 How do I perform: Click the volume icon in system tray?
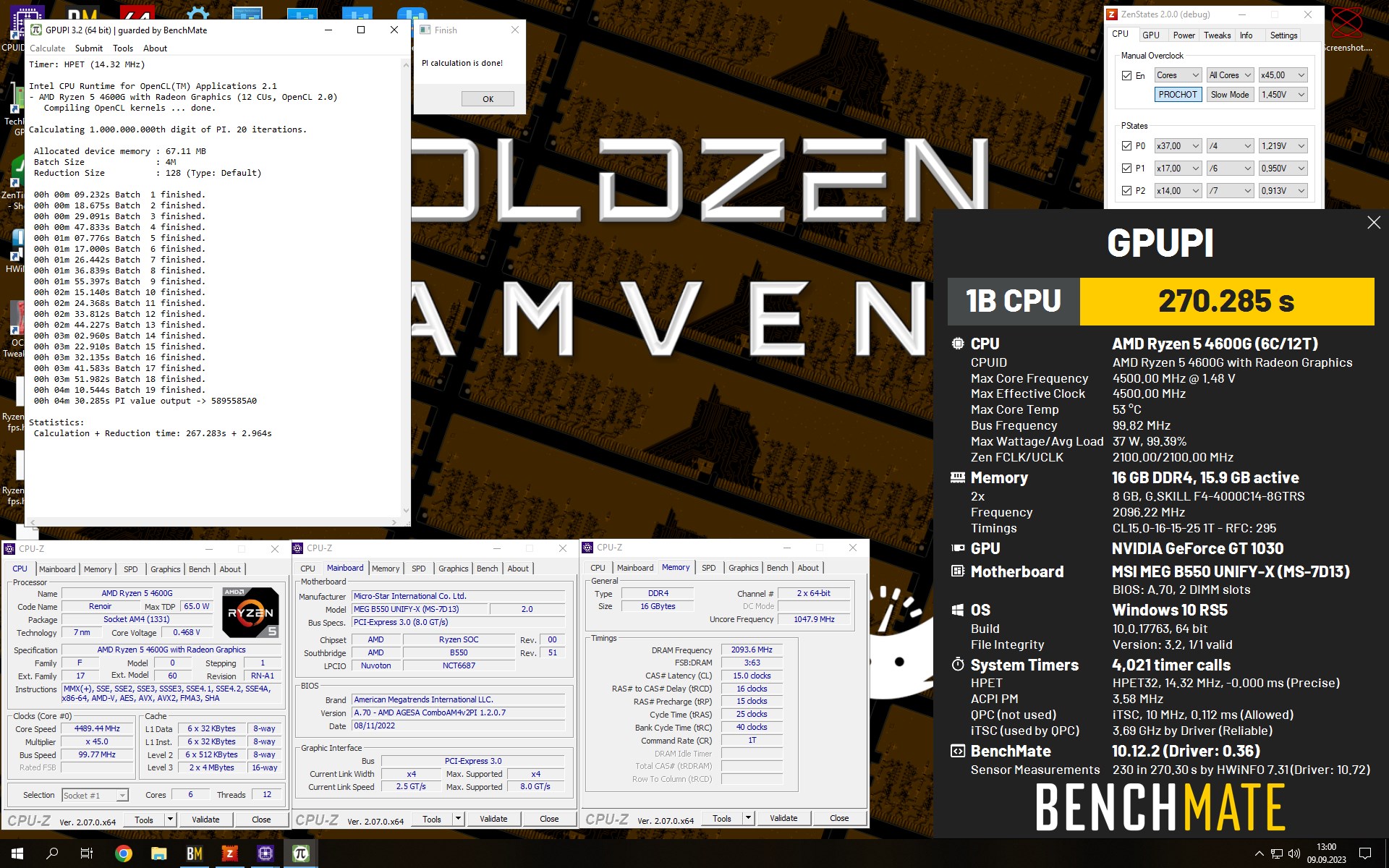click(1294, 854)
